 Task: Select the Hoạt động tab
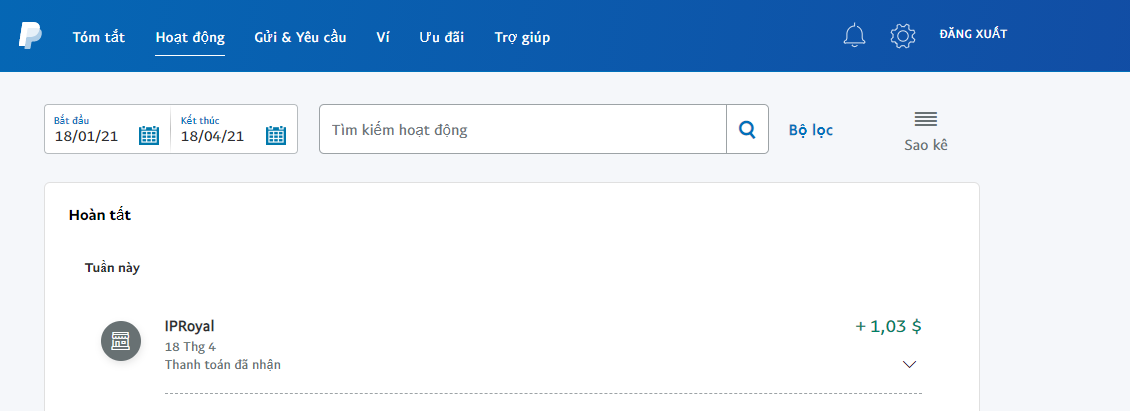coord(190,38)
